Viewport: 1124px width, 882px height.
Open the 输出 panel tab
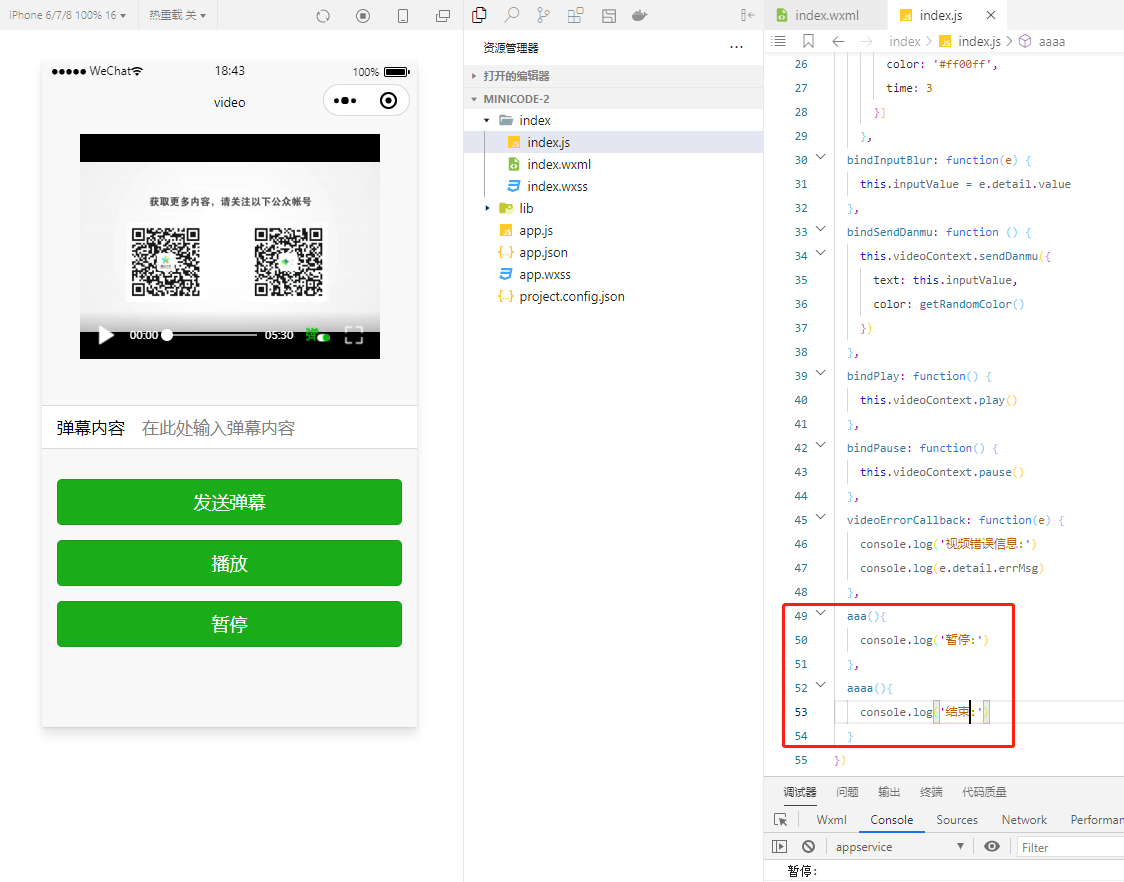pyautogui.click(x=889, y=792)
